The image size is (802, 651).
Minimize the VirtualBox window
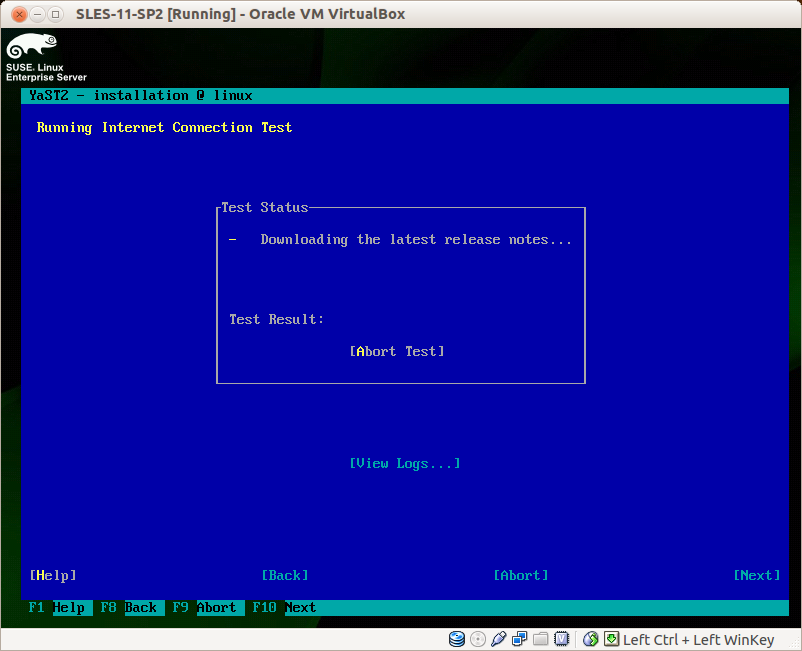click(x=37, y=14)
